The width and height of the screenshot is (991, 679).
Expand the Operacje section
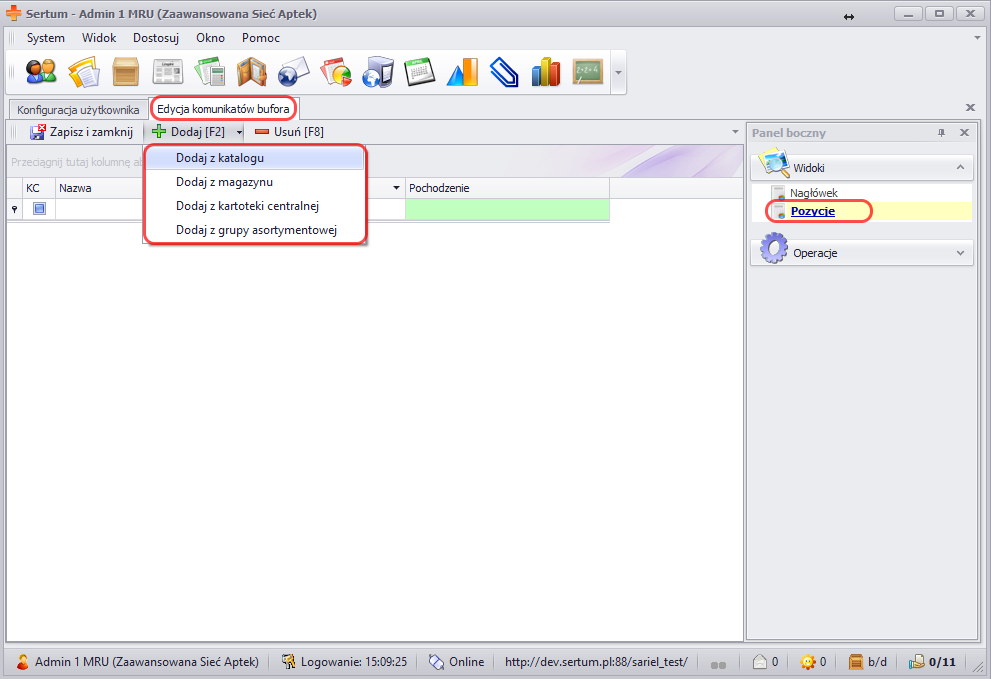tap(958, 253)
